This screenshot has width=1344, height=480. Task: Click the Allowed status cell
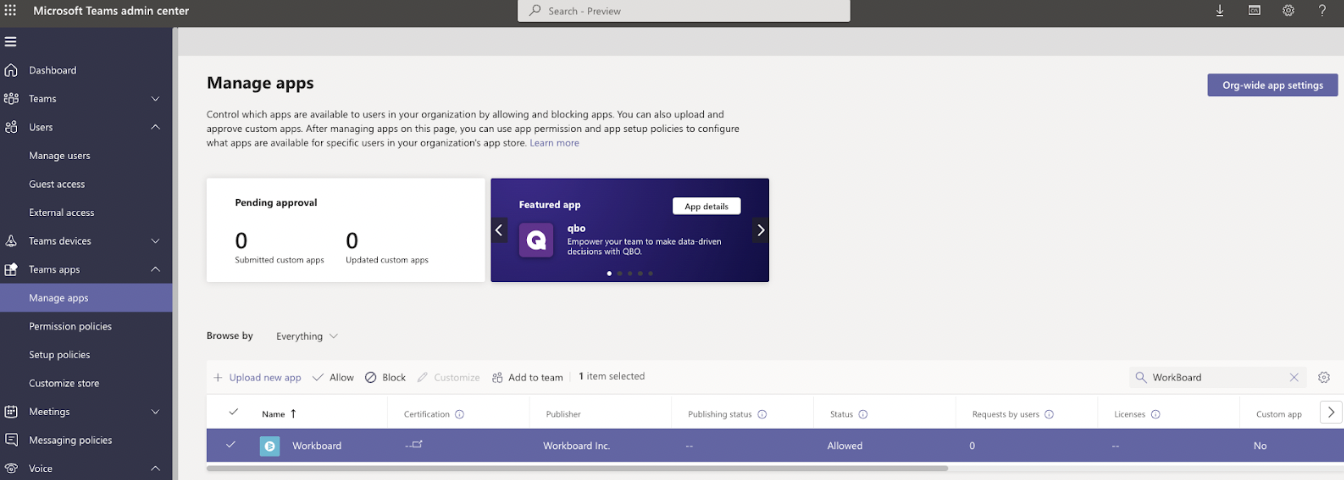pos(845,446)
